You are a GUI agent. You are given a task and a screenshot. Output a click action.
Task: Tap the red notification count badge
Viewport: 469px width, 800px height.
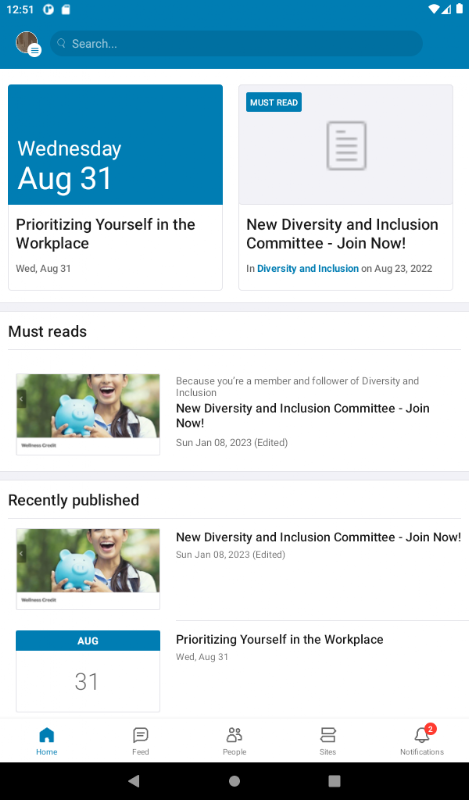[x=430, y=729]
